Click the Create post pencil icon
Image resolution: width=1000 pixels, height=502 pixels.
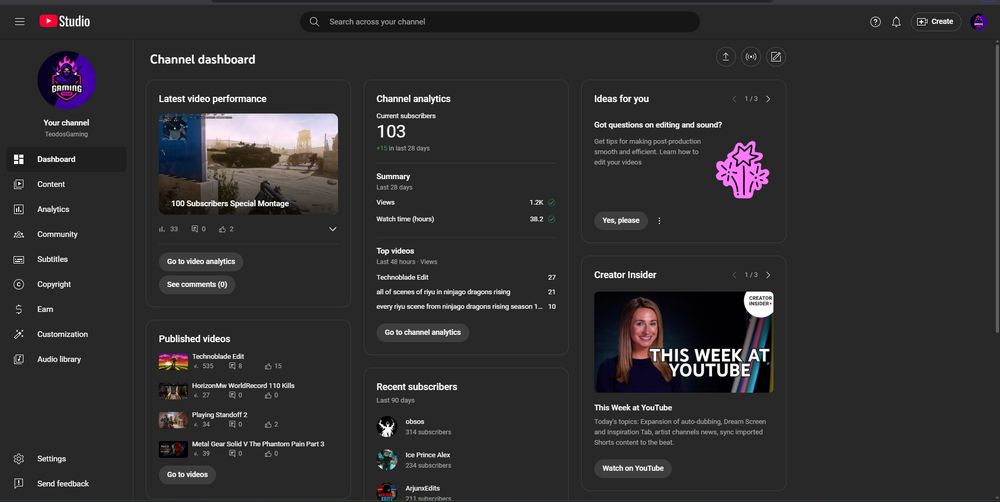776,57
